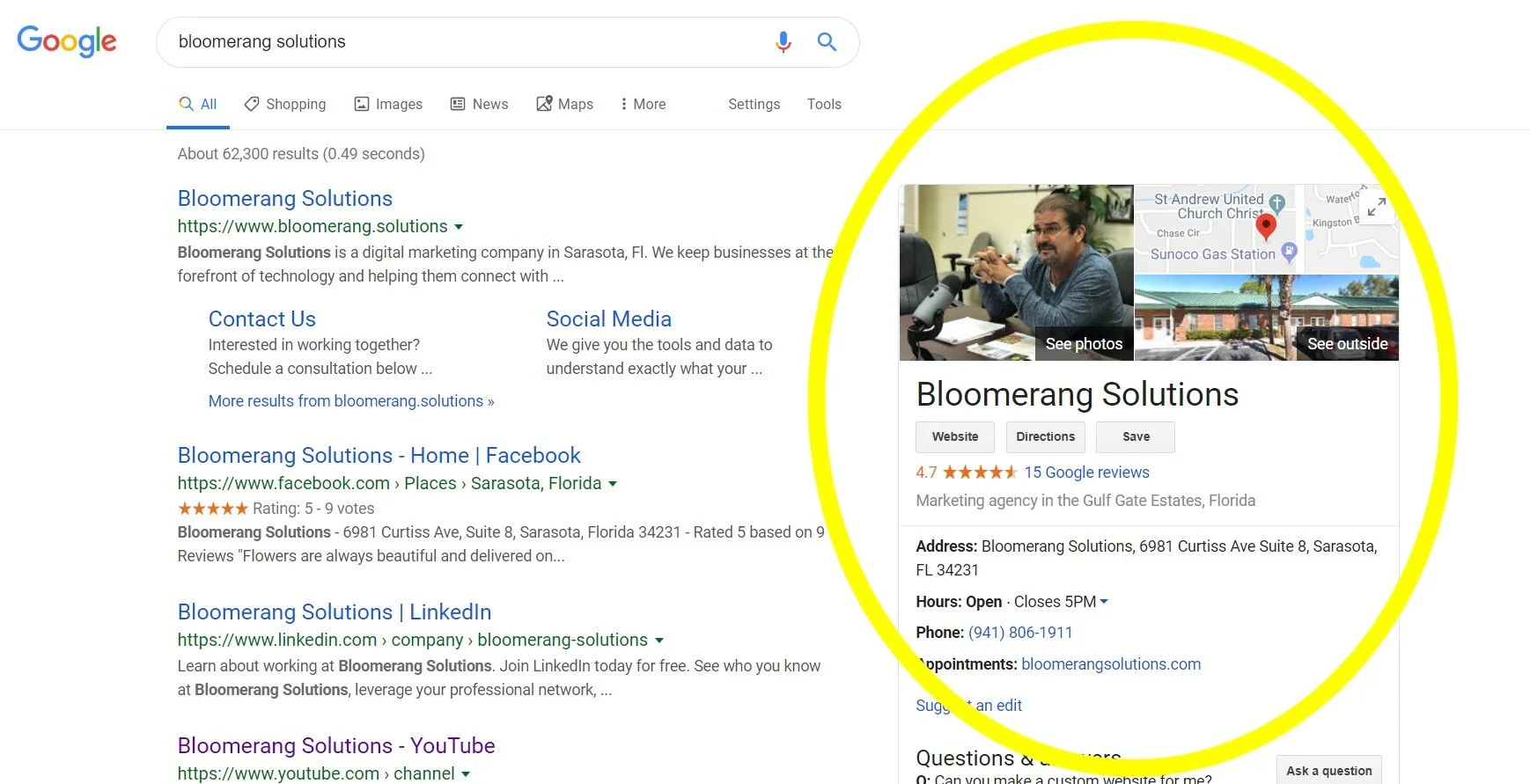Open the Contact Us sitelink
This screenshot has height=784, width=1530.
point(261,319)
